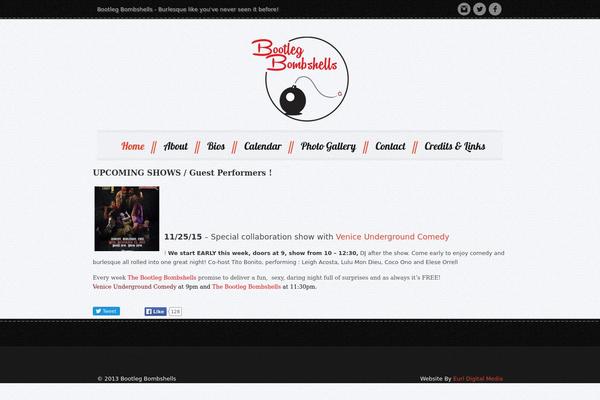Click the Bootleg Bombshells bomb logo
Screen dimensions: 600x400
[x=300, y=79]
